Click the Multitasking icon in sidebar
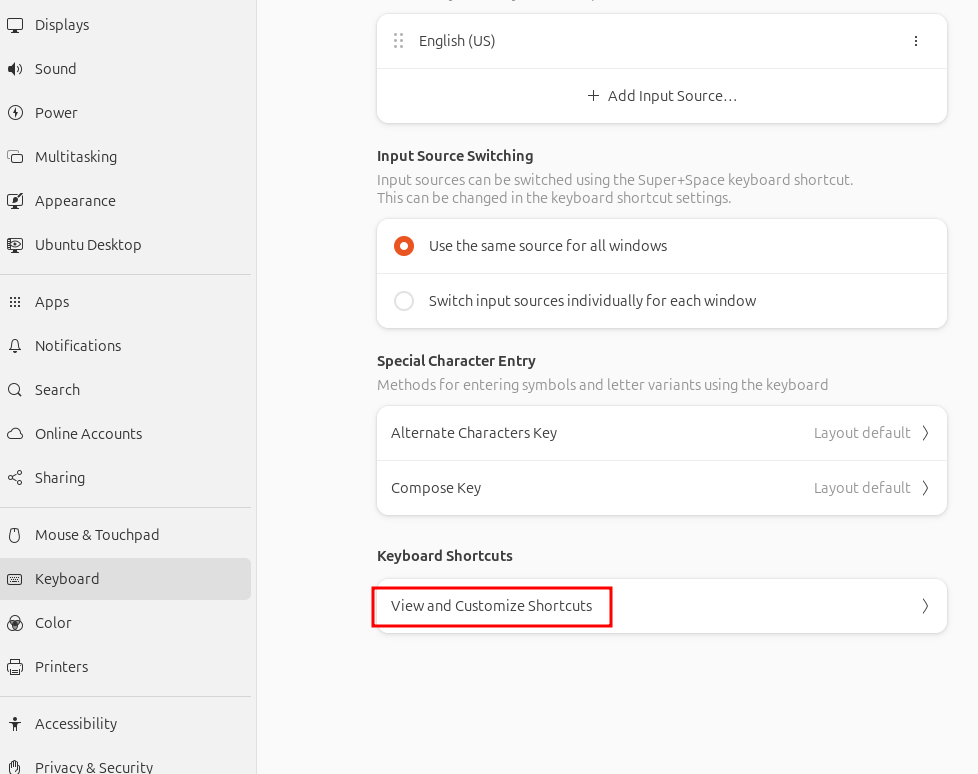The width and height of the screenshot is (978, 774). pos(15,157)
